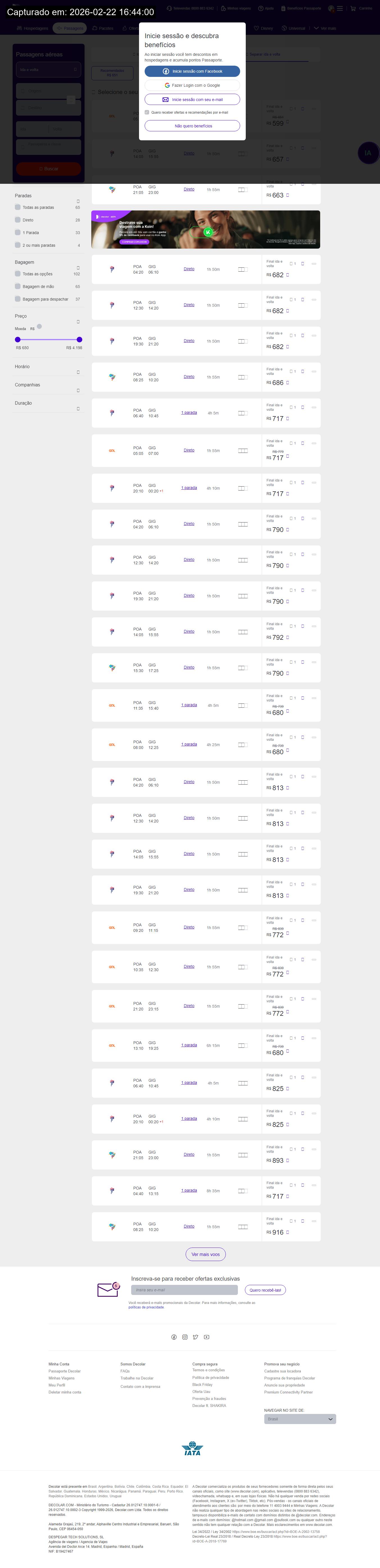Open the Twitter icon in footer
The height and width of the screenshot is (1568, 380).
point(195,1337)
